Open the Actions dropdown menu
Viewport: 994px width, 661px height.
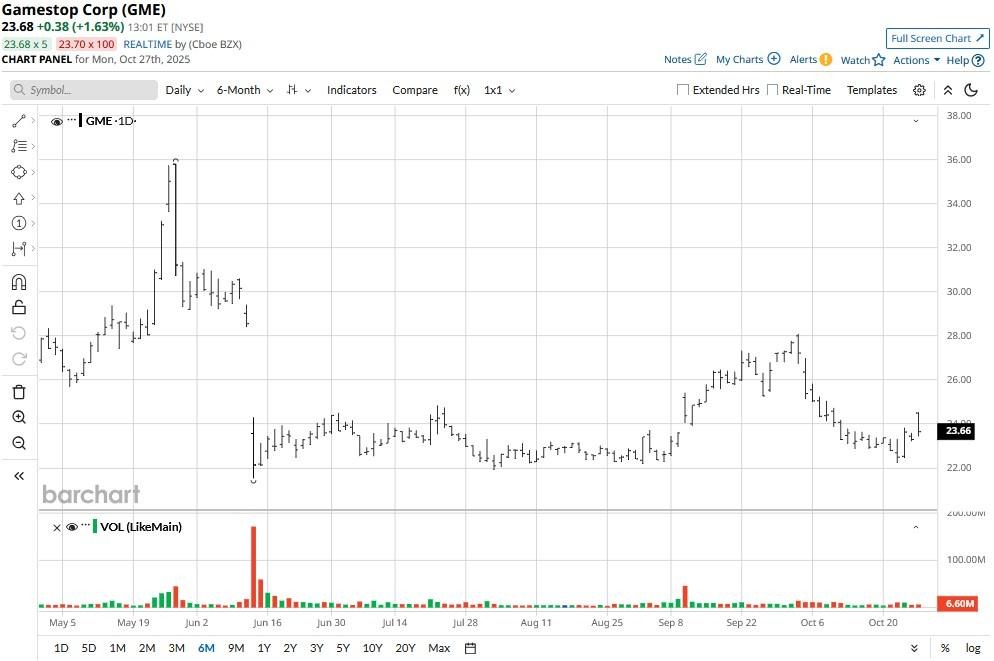(x=916, y=60)
